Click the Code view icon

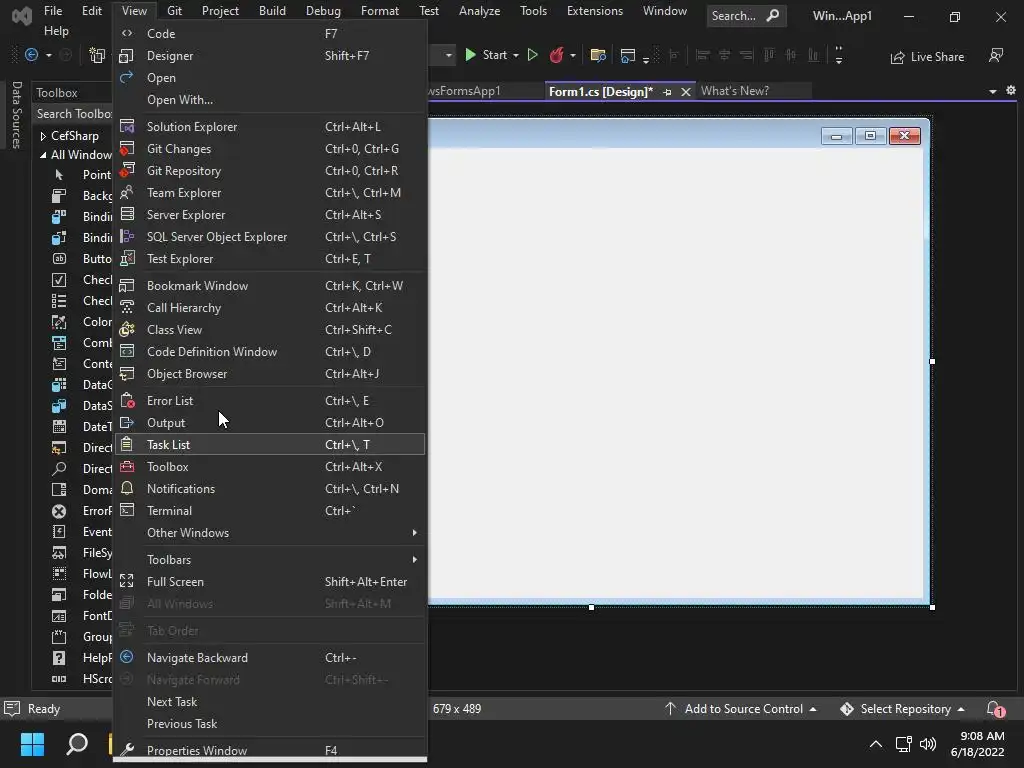coord(127,33)
